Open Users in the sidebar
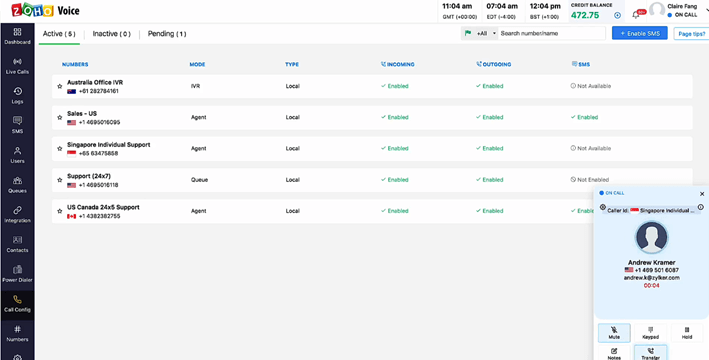 pyautogui.click(x=17, y=155)
